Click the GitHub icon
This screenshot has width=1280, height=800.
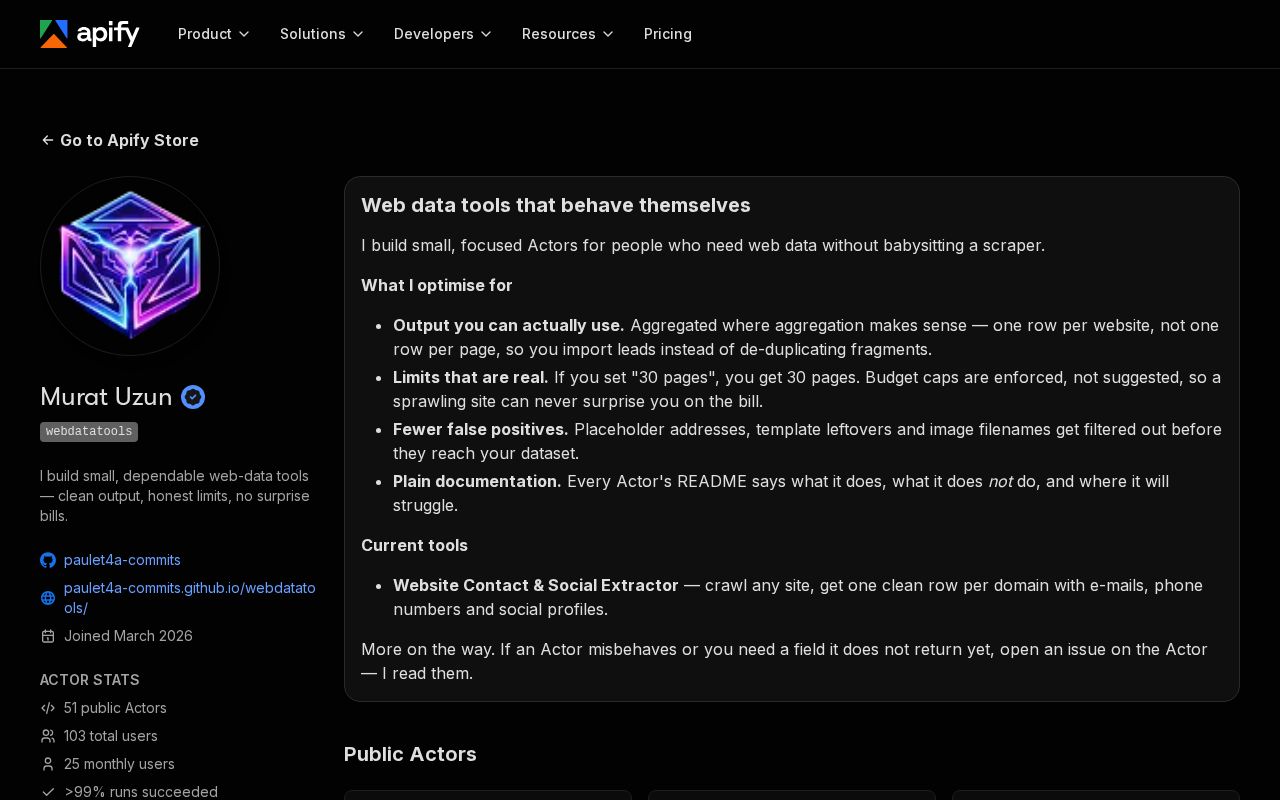(x=48, y=560)
